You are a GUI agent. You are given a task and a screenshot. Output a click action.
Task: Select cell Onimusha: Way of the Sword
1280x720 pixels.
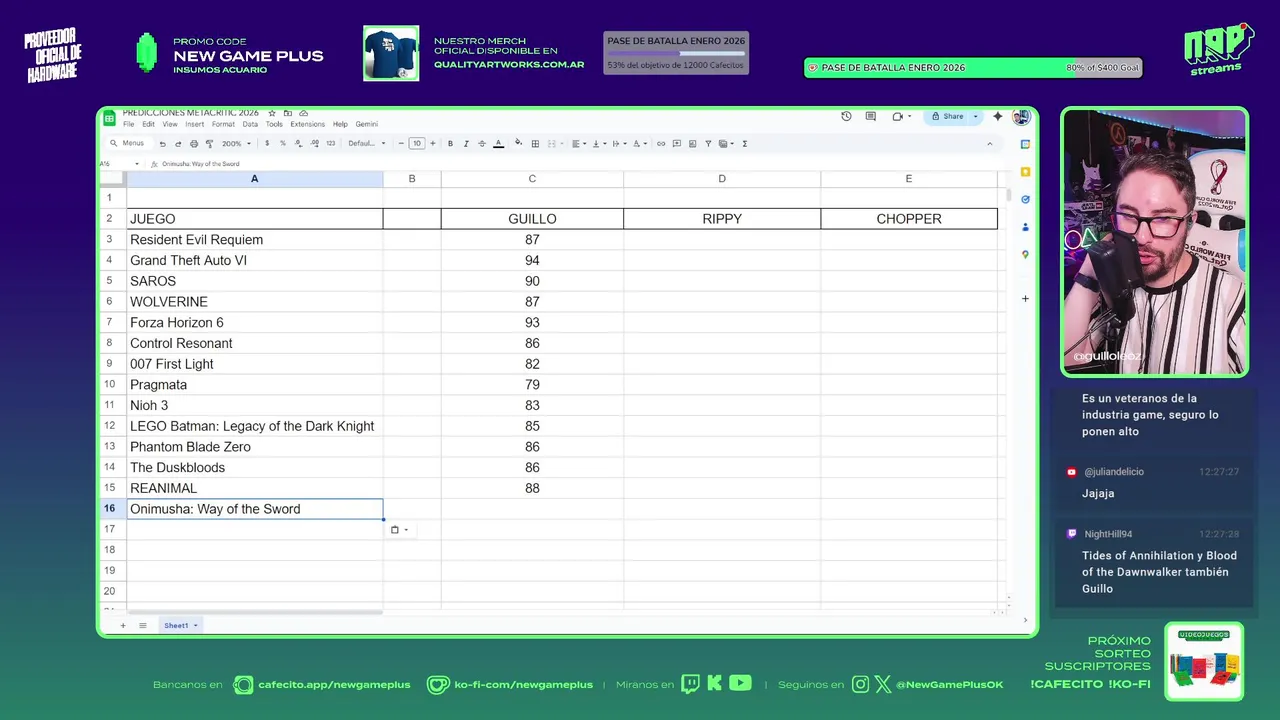(x=255, y=509)
